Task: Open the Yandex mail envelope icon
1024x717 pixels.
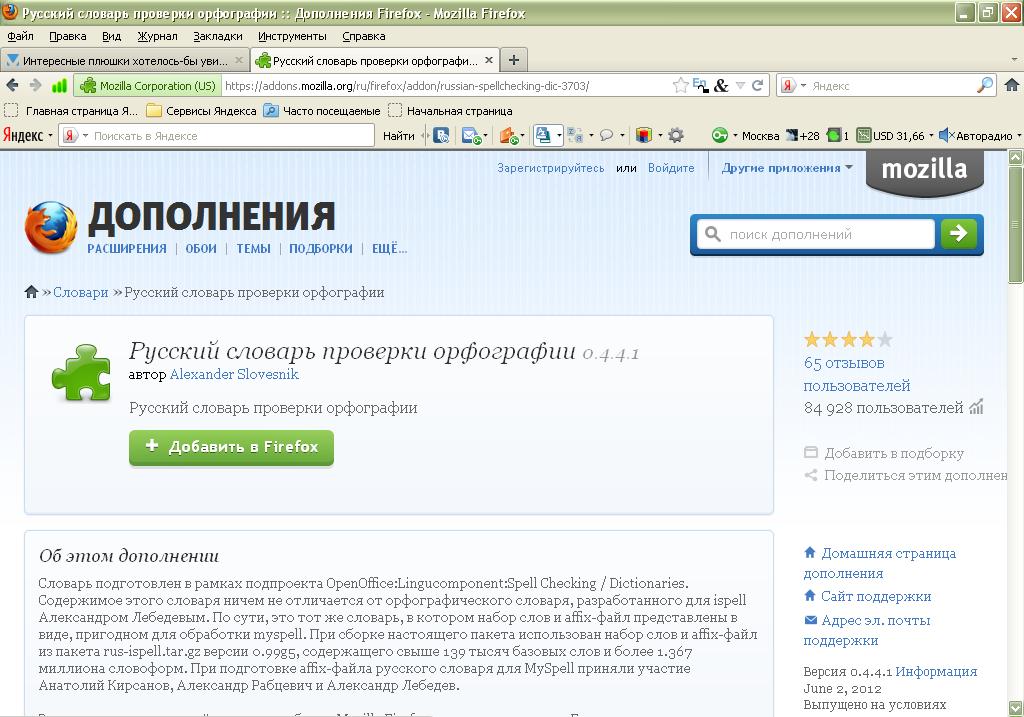Action: tap(470, 135)
